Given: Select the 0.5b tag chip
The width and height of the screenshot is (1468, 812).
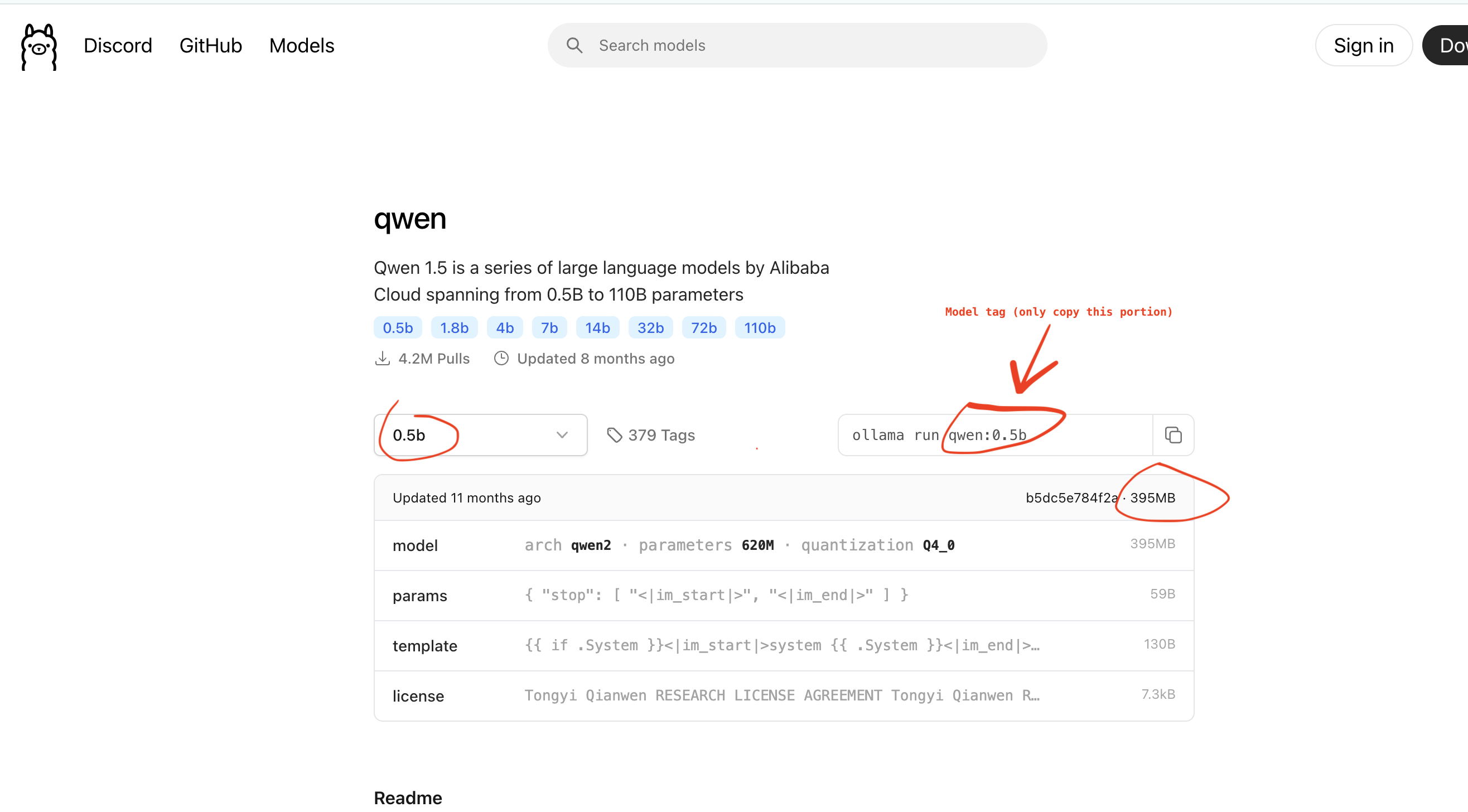Looking at the screenshot, I should (x=398, y=328).
